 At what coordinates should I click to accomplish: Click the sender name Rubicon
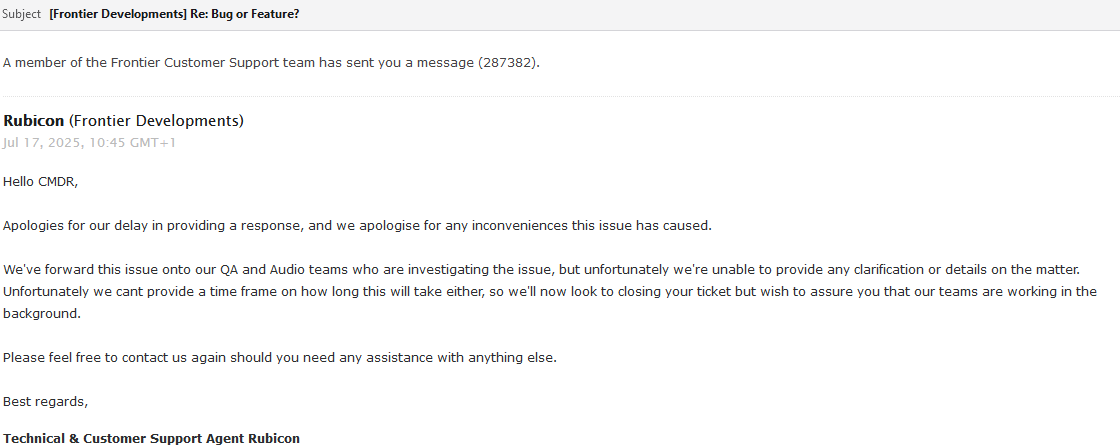pos(34,121)
